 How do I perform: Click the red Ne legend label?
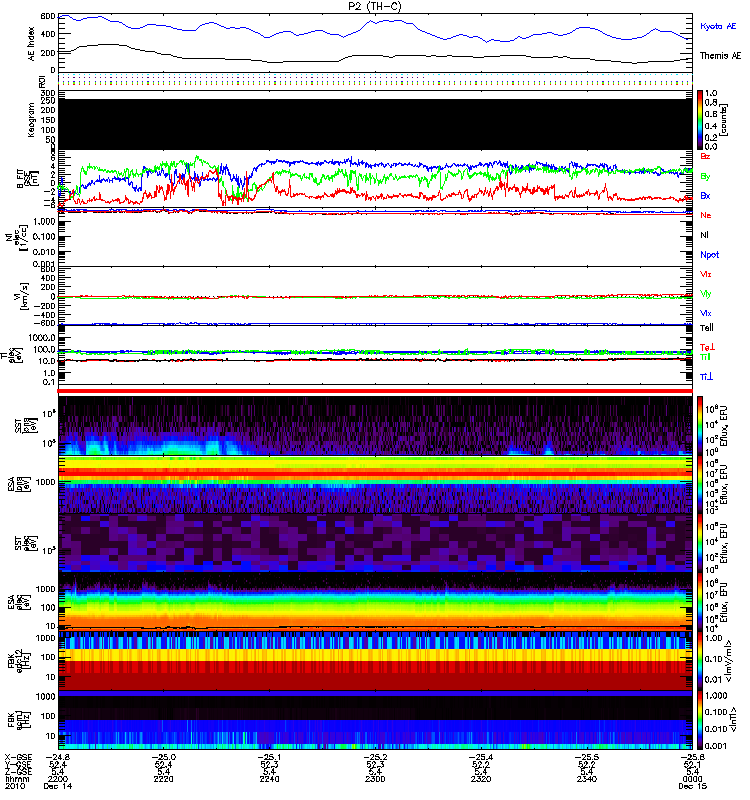(x=705, y=215)
